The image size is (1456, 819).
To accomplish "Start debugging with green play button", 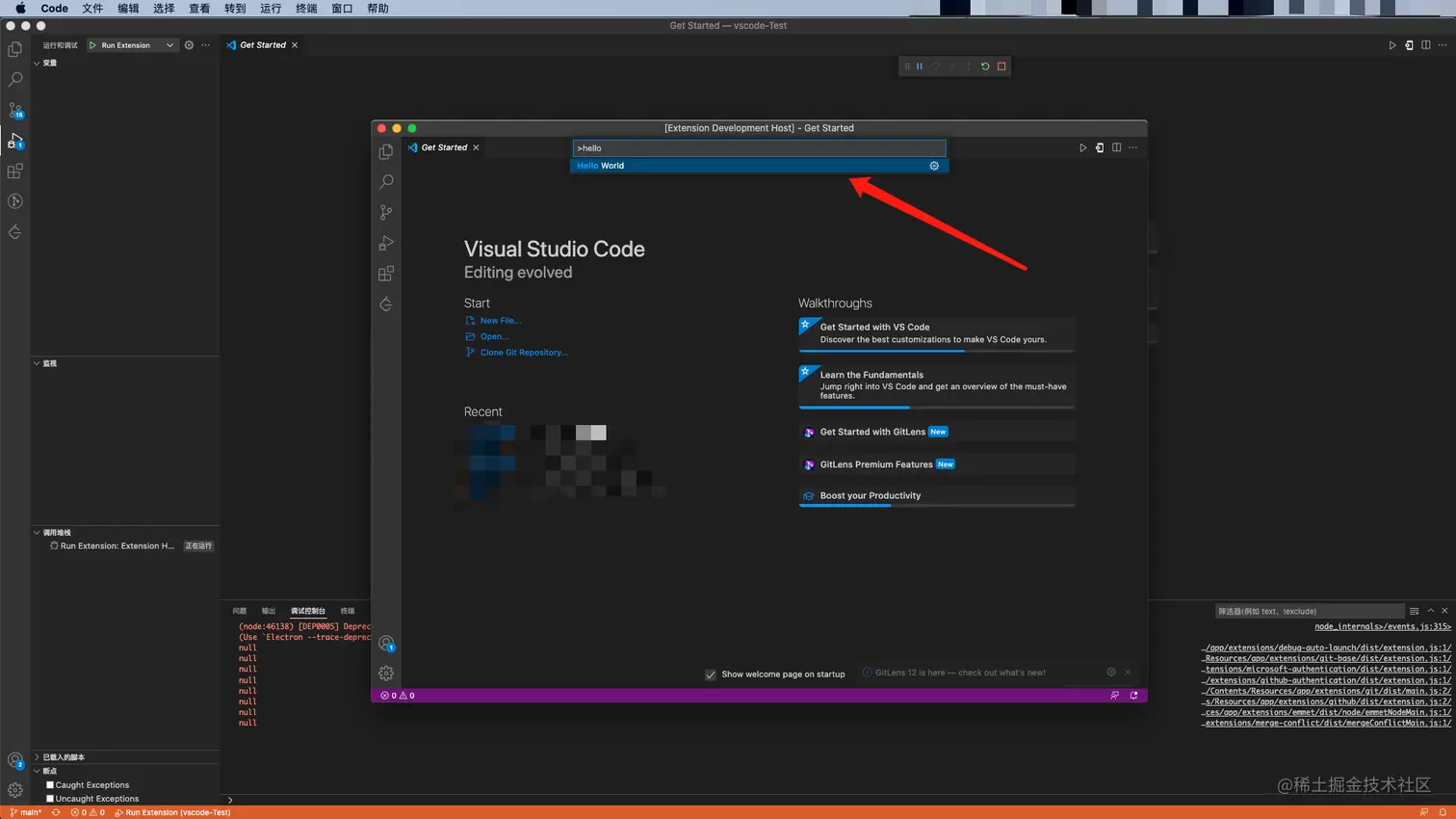I will [92, 45].
